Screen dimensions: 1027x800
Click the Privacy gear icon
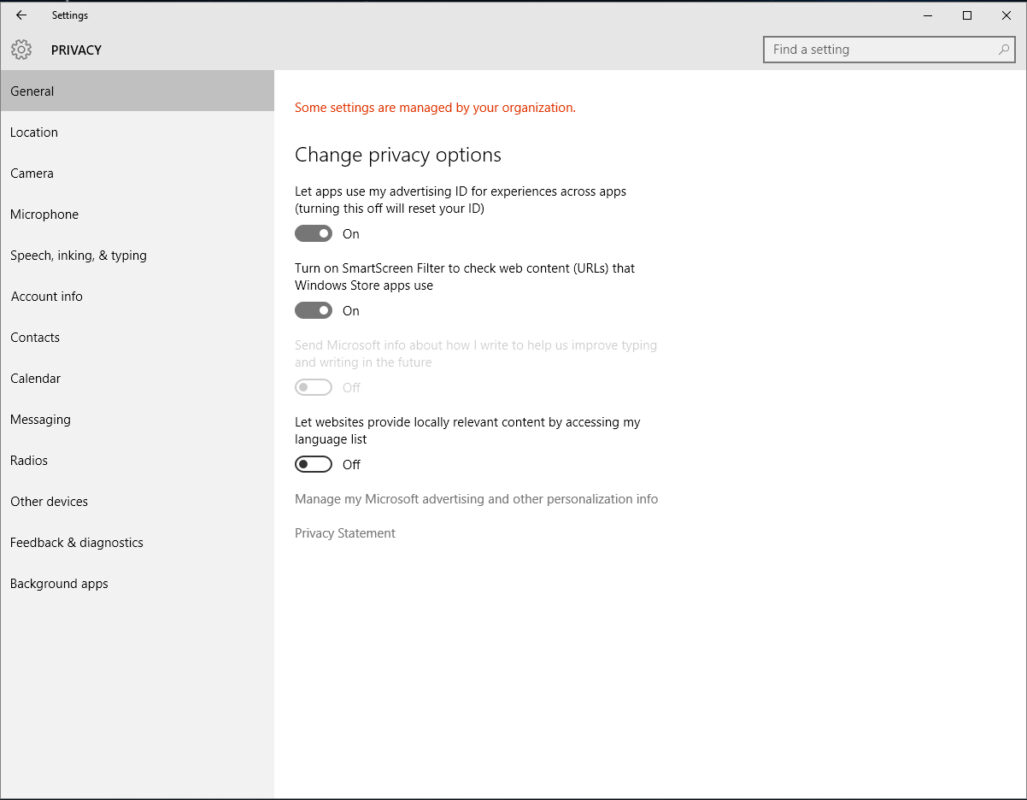[x=22, y=50]
